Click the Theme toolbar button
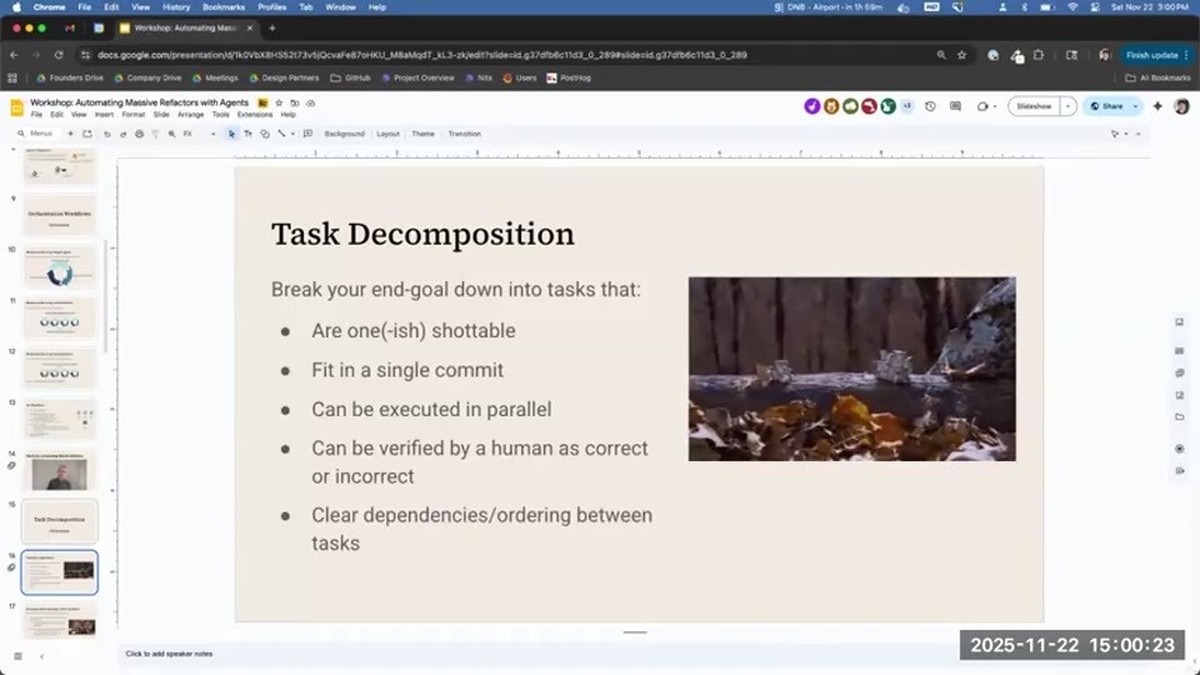The image size is (1200, 675). coord(423,134)
